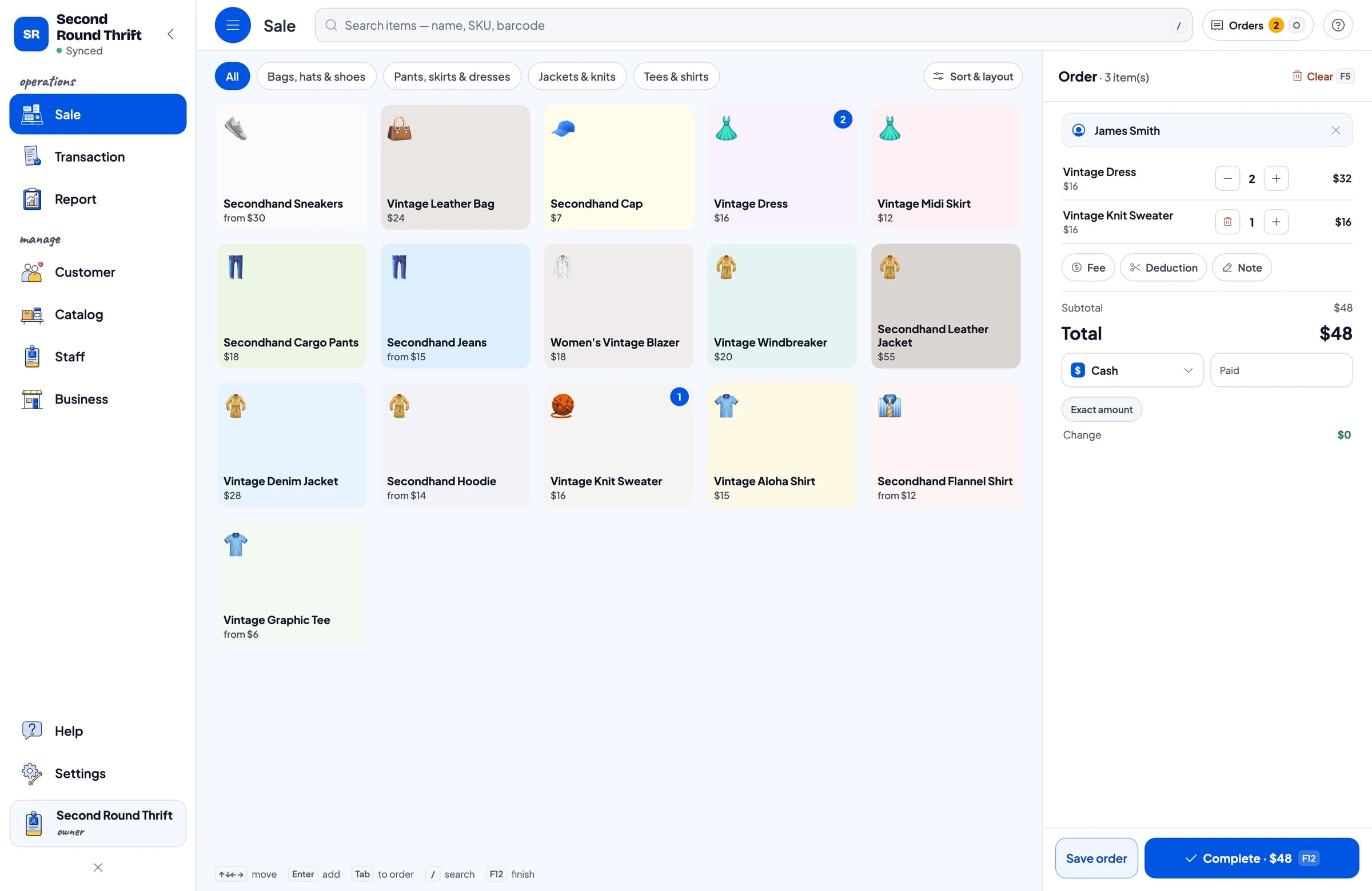Open the Help item in sidebar
Viewport: 1372px width, 891px height.
coord(98,731)
